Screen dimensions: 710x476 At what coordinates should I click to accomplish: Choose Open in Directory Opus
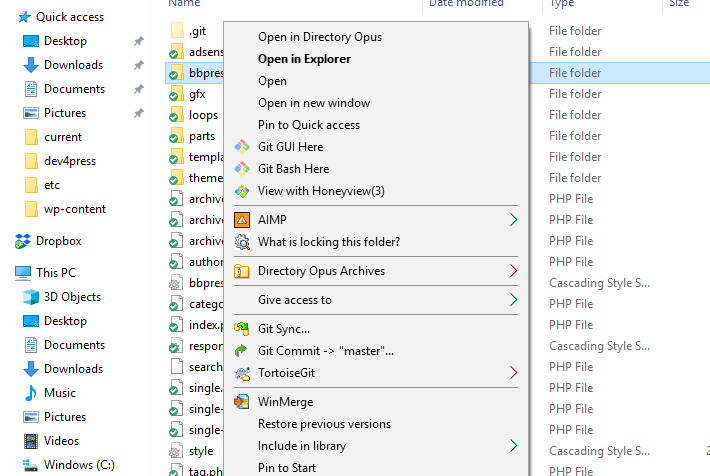[x=319, y=37]
